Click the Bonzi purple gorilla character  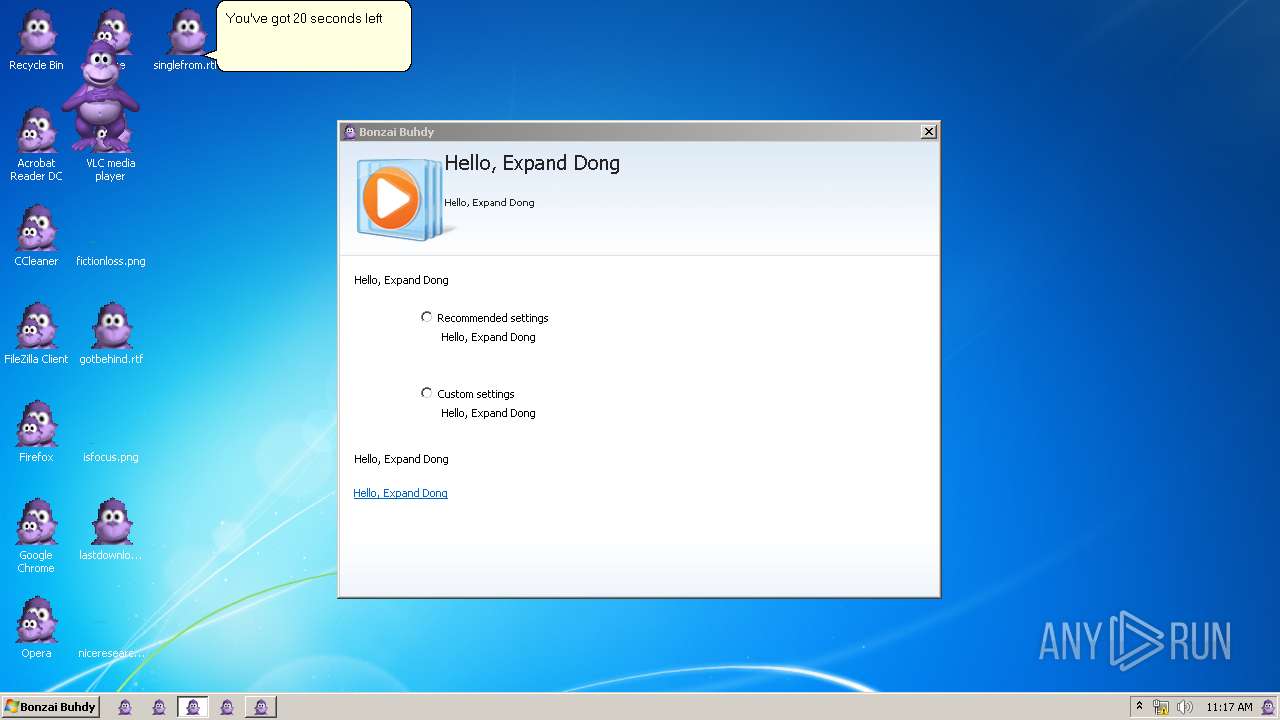coord(100,96)
